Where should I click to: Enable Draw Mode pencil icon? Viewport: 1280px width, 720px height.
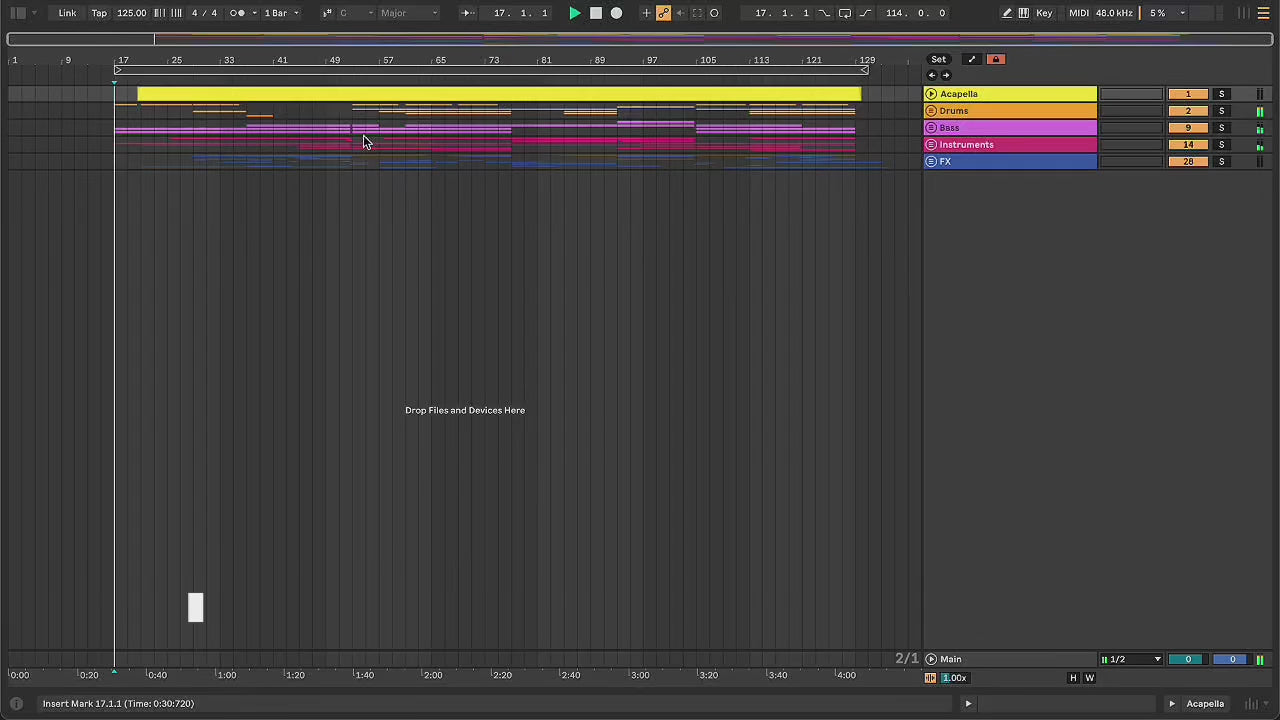click(1007, 13)
